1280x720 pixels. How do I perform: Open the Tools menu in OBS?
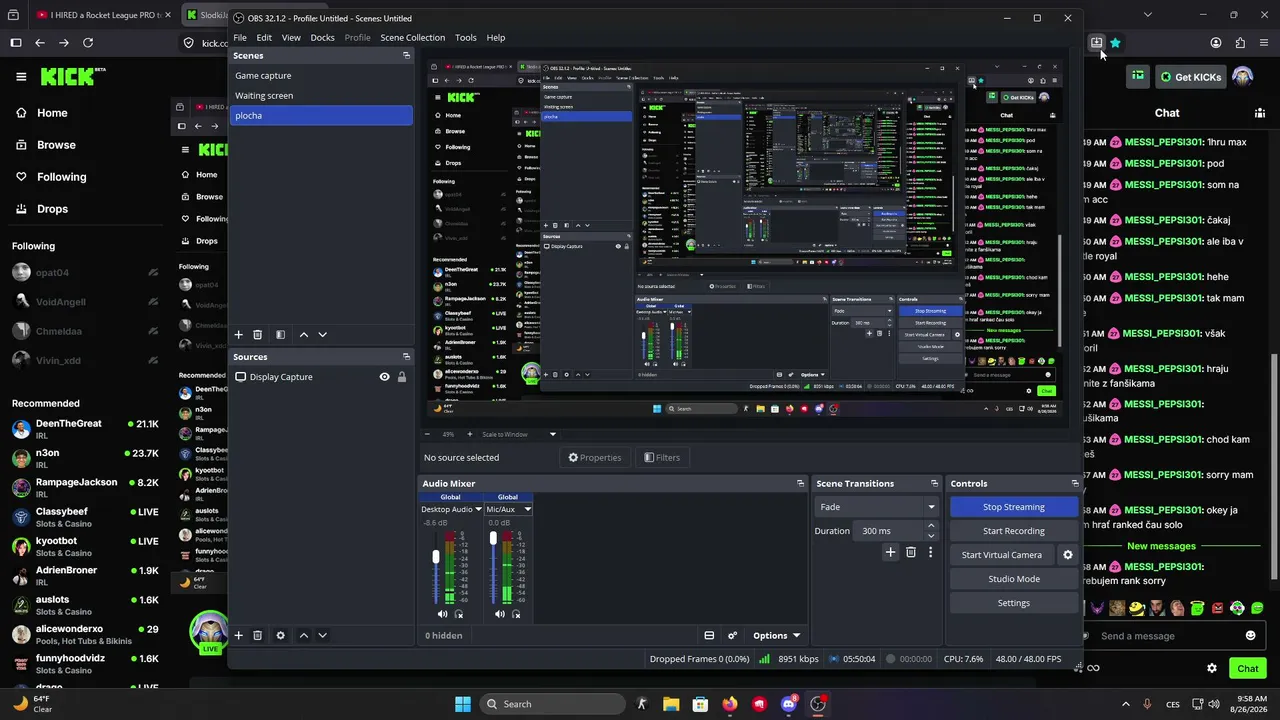(x=466, y=37)
